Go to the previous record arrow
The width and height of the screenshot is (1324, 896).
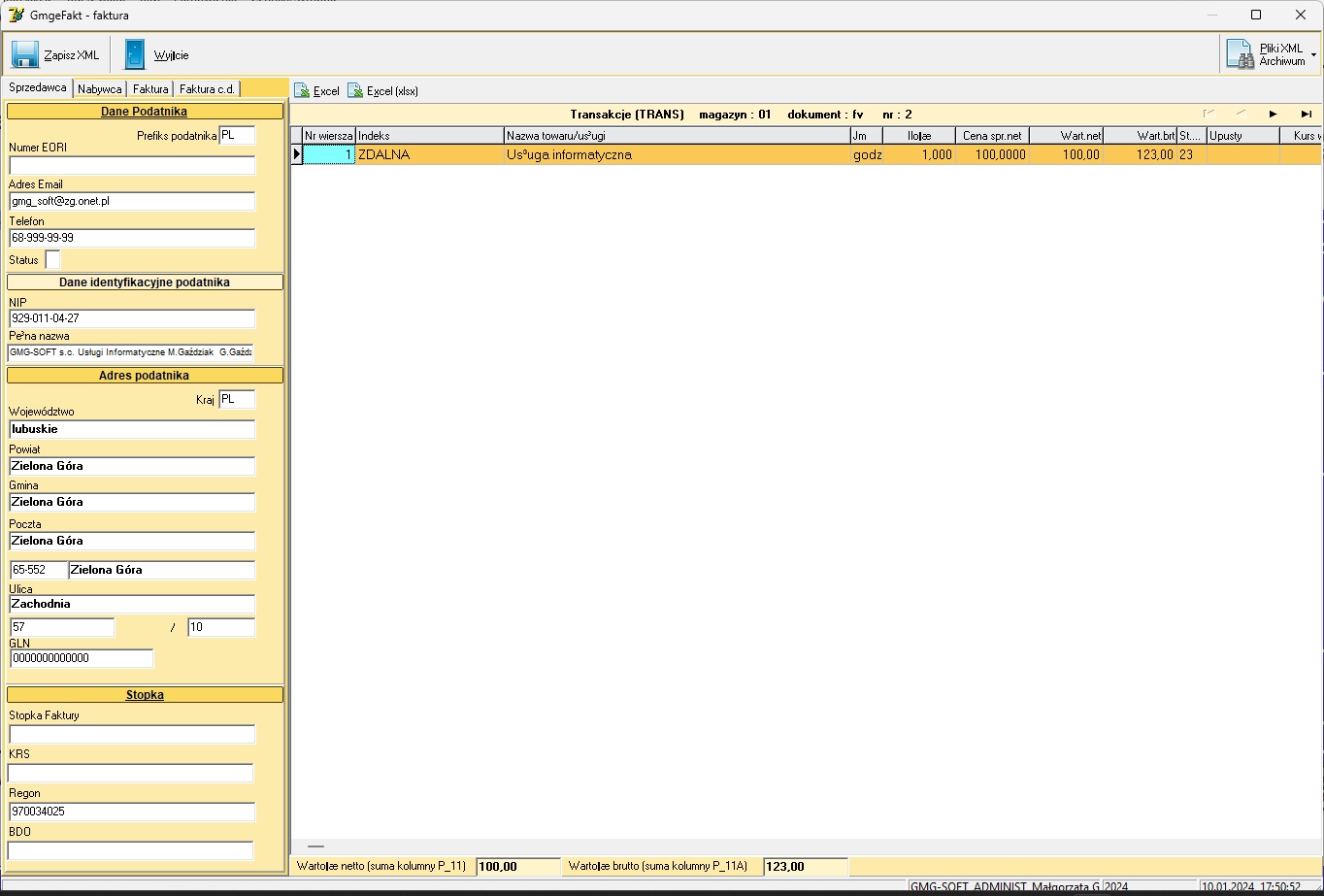click(1241, 115)
